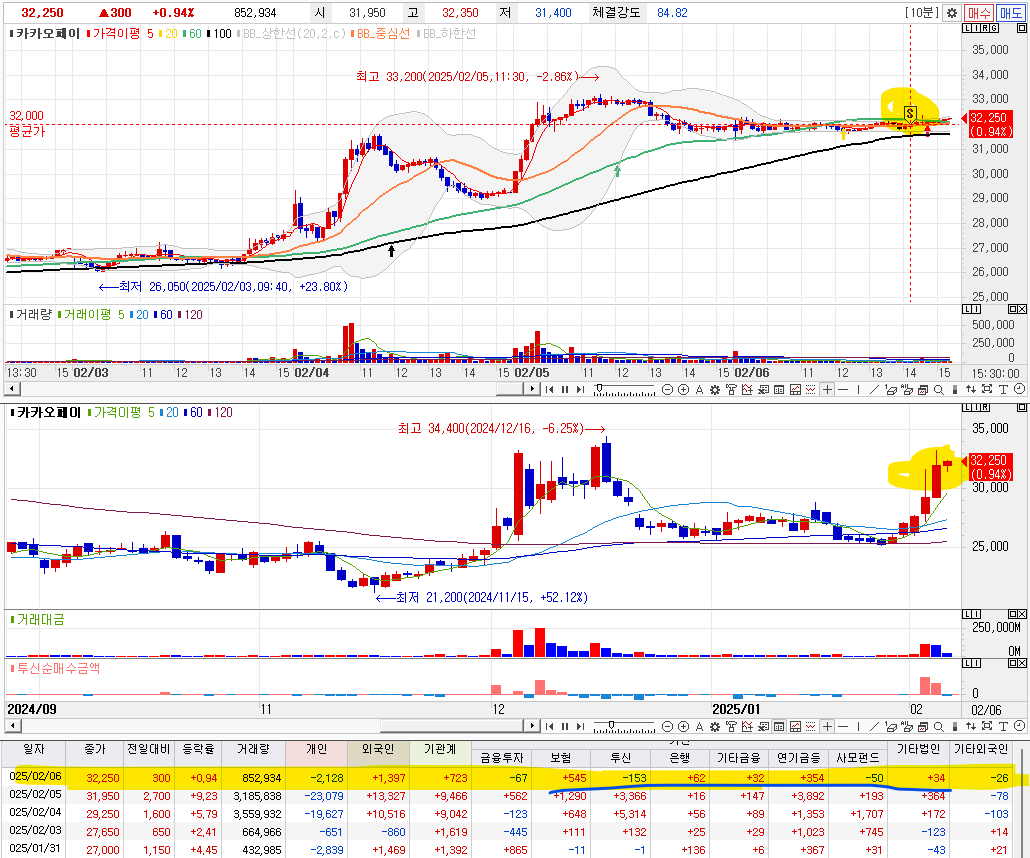
Task: Click 개인 column header in table
Action: point(317,749)
